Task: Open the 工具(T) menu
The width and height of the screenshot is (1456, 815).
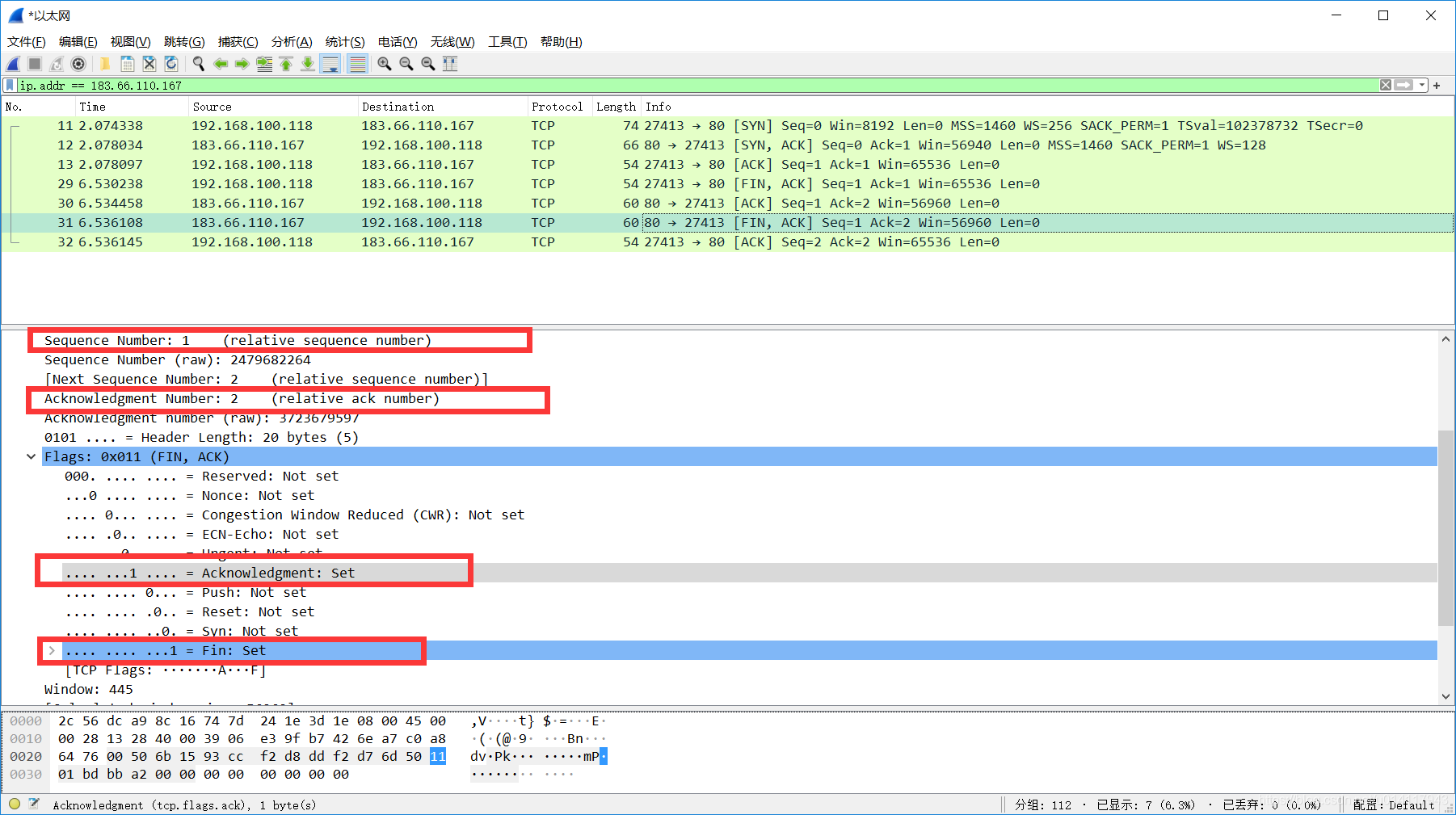Action: pos(507,42)
